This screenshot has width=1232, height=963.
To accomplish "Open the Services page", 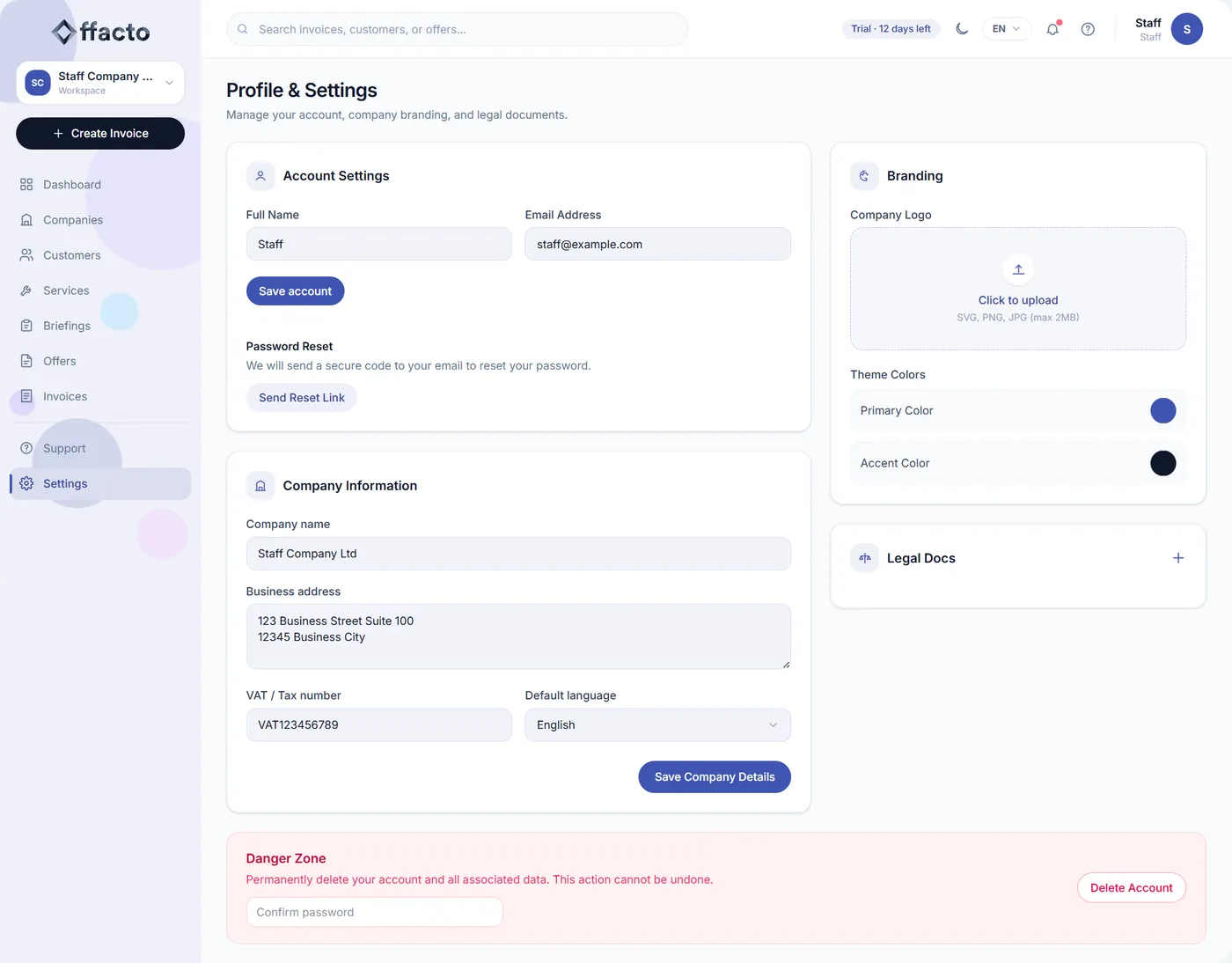I will (100, 290).
